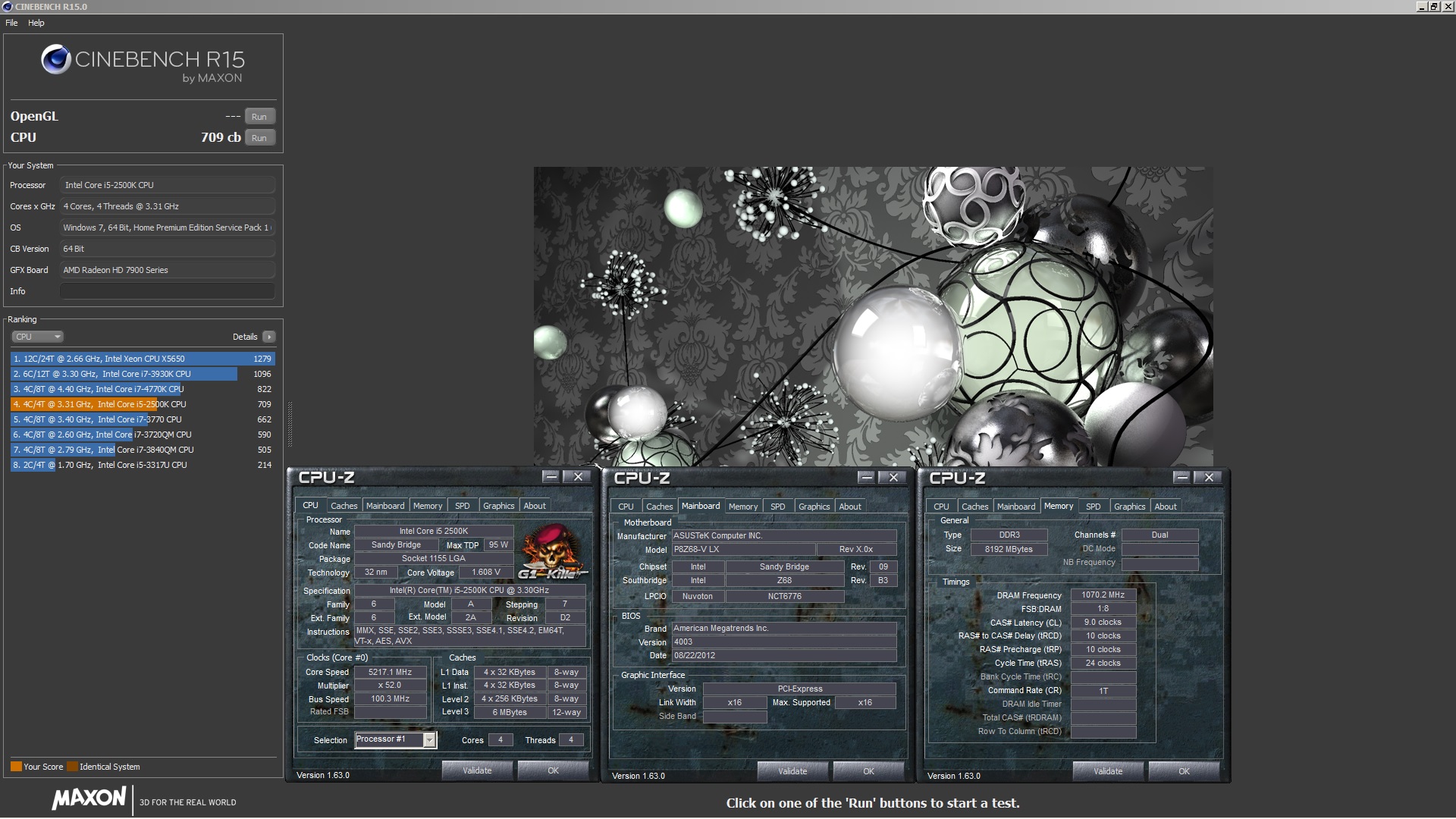Click the rendered benchmark scene image
Screen dimensions: 1456x819
tap(873, 316)
